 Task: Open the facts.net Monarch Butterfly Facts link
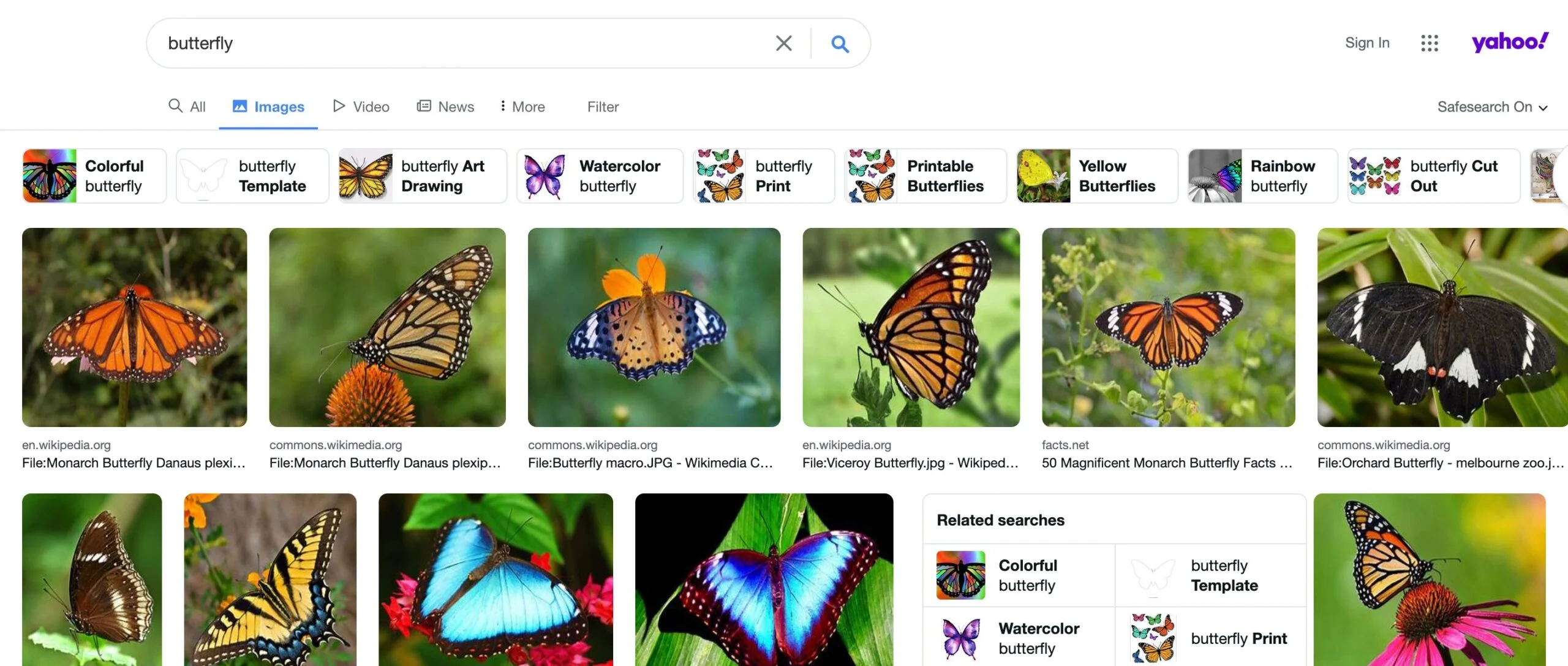(1166, 463)
